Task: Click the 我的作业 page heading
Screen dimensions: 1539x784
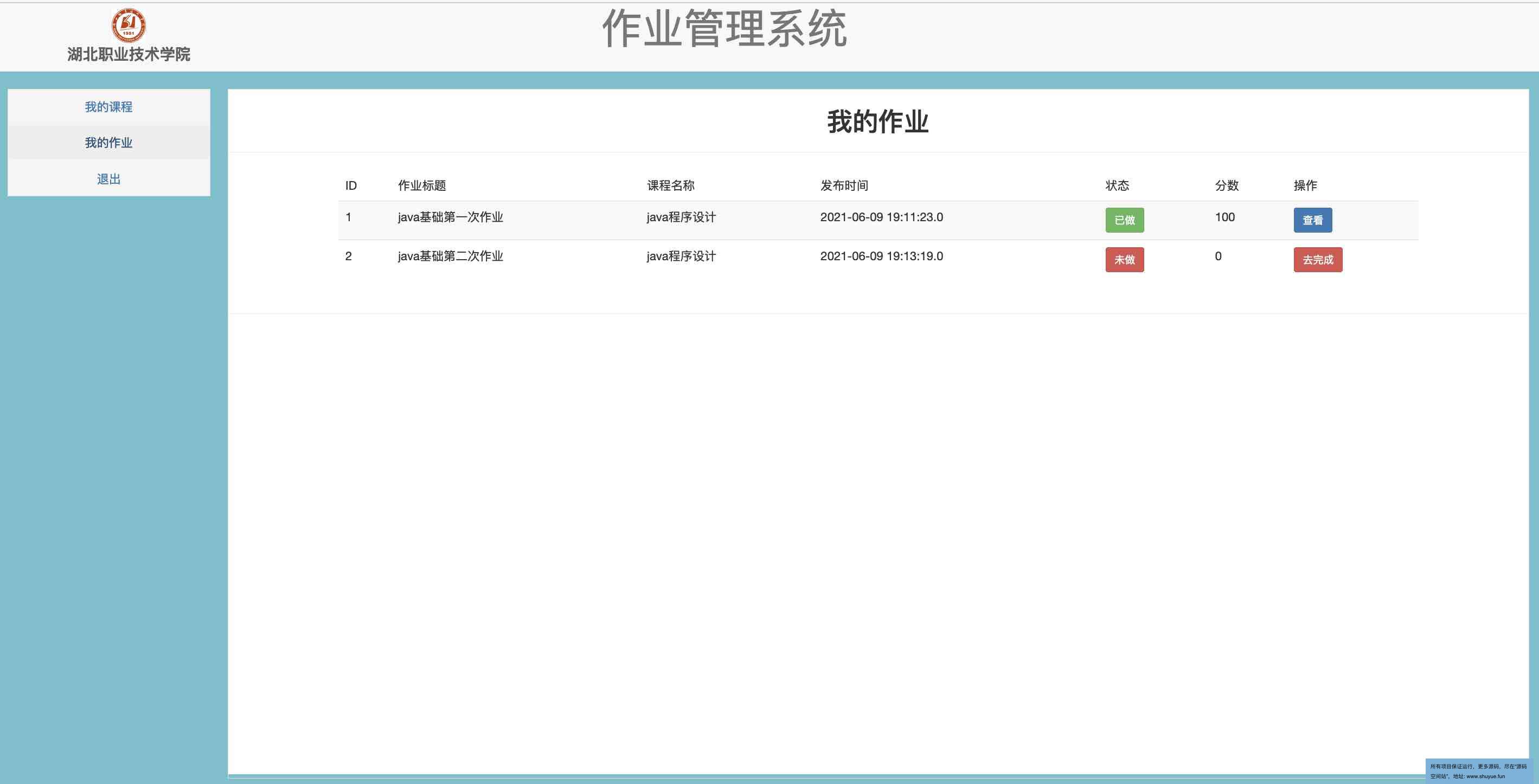Action: (877, 122)
